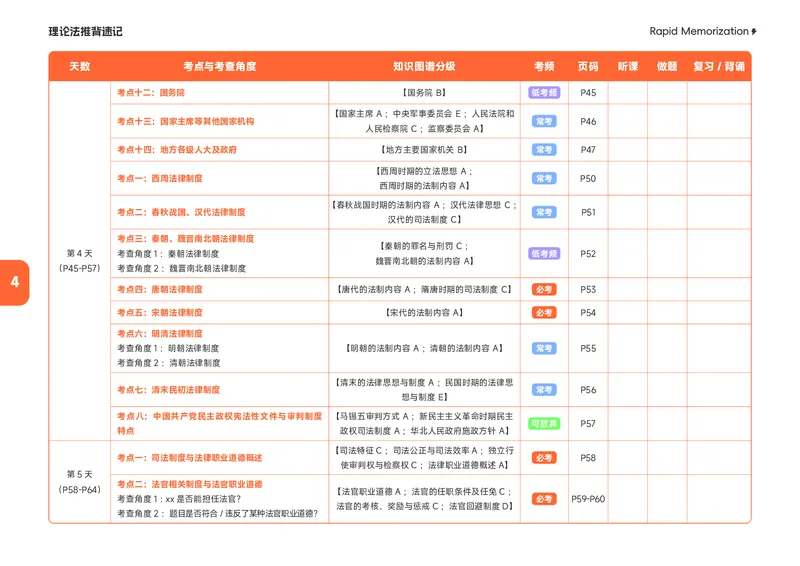Click the 第 5 天 day cell
The image size is (800, 566).
[x=80, y=482]
